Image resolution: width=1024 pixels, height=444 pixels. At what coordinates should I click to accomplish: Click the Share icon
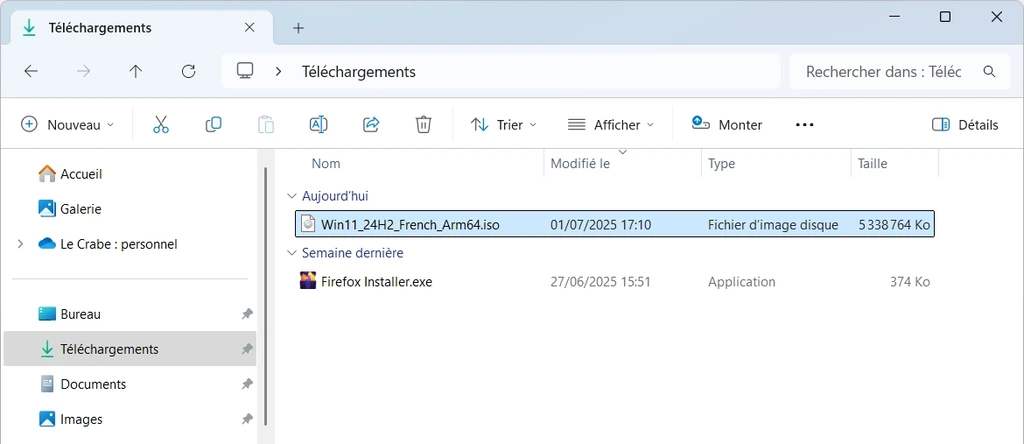click(x=371, y=125)
